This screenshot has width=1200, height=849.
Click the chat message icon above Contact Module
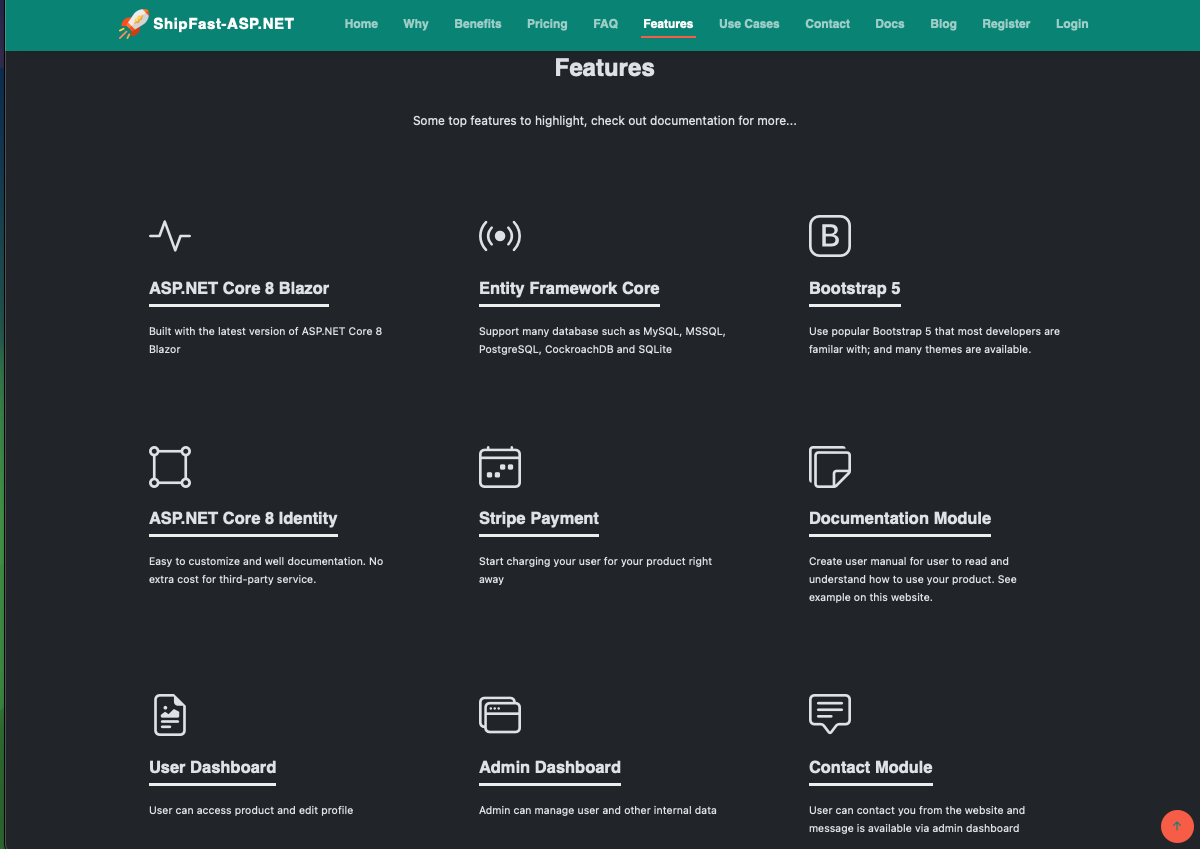pos(830,714)
